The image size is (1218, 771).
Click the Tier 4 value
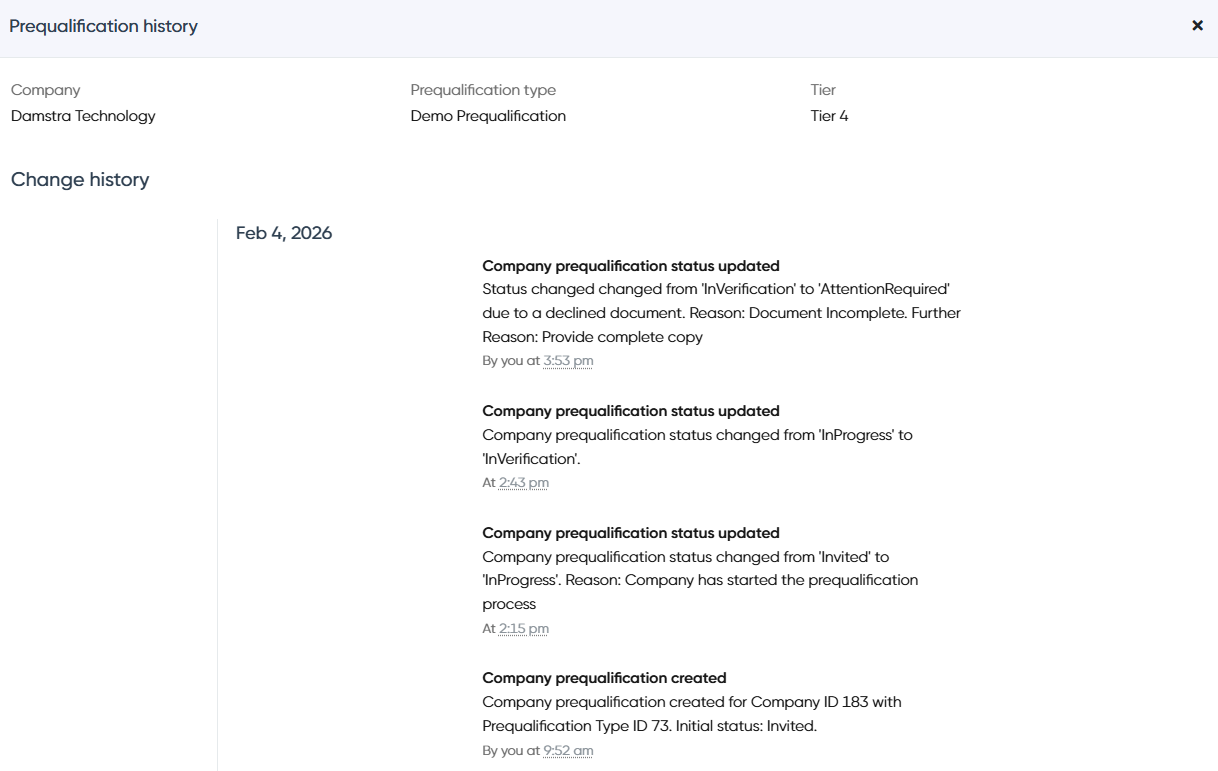click(x=829, y=116)
